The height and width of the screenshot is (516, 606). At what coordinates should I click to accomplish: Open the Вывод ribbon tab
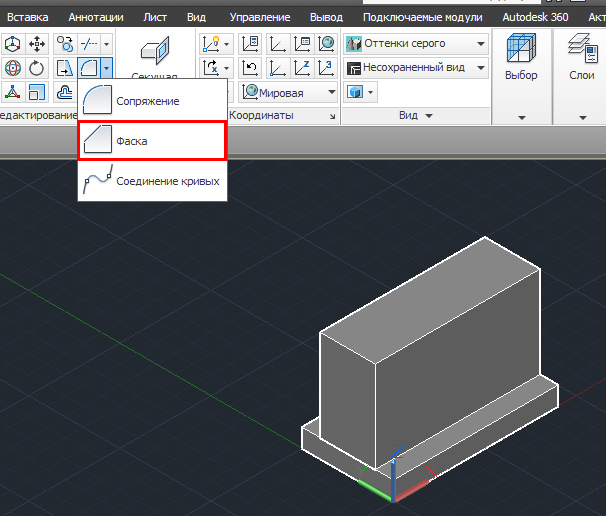coord(326,17)
